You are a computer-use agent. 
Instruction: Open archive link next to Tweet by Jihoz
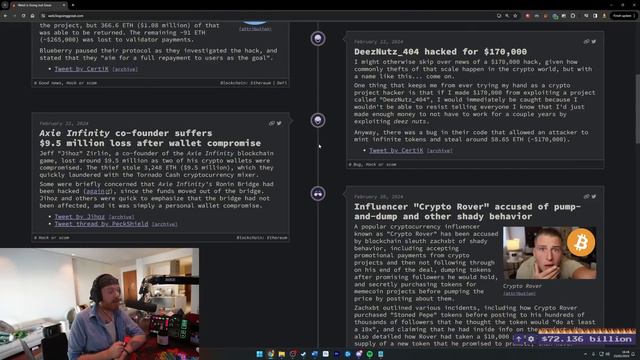pyautogui.click(x=121, y=217)
